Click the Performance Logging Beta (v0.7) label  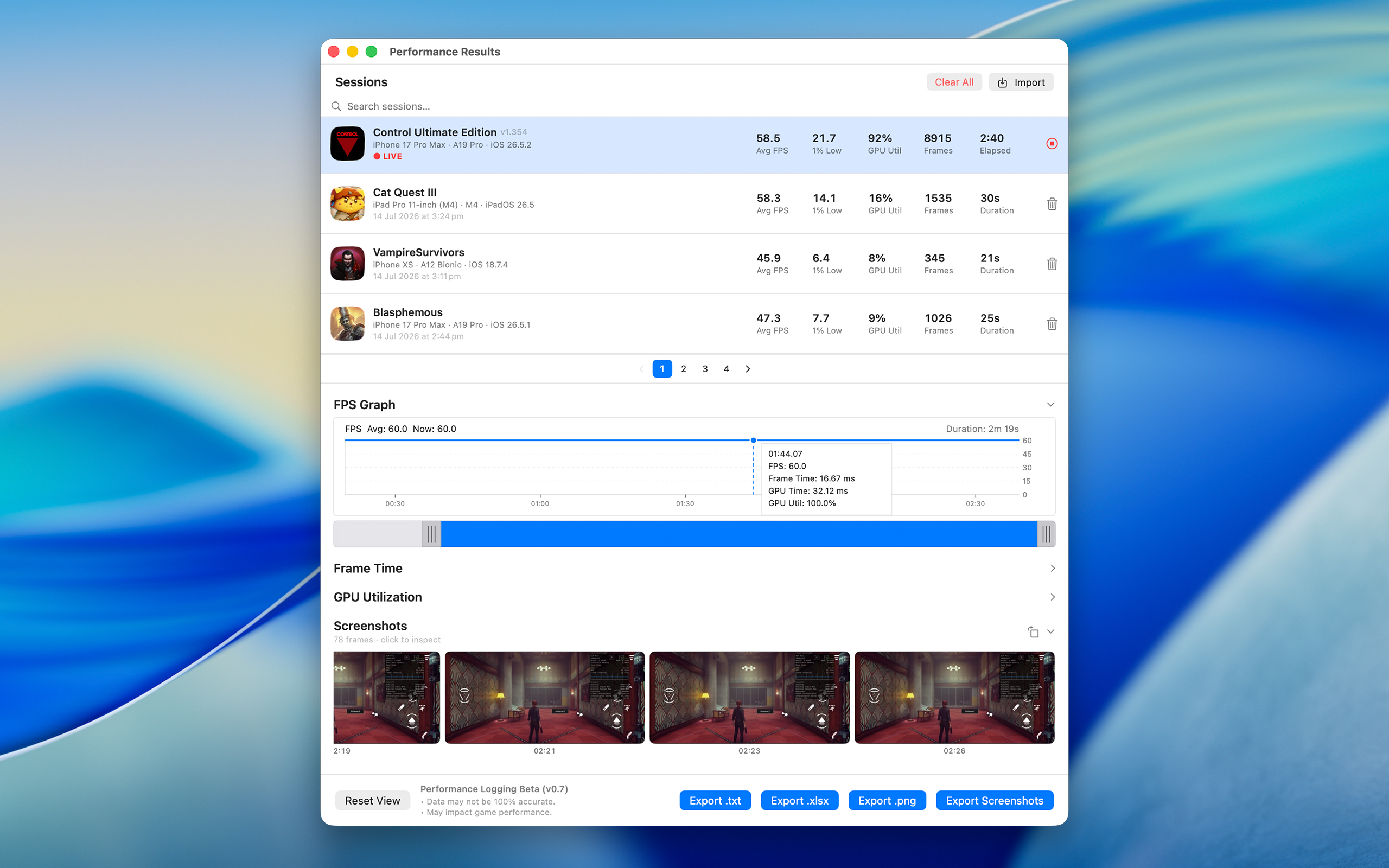point(494,789)
